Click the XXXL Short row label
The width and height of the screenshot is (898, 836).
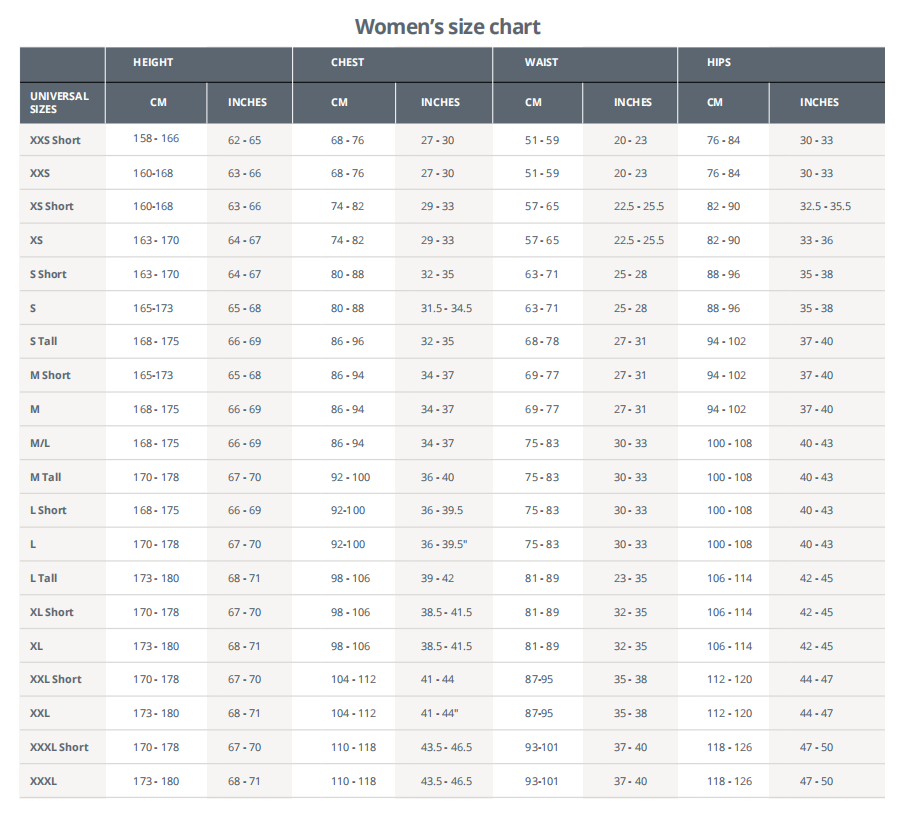point(59,747)
